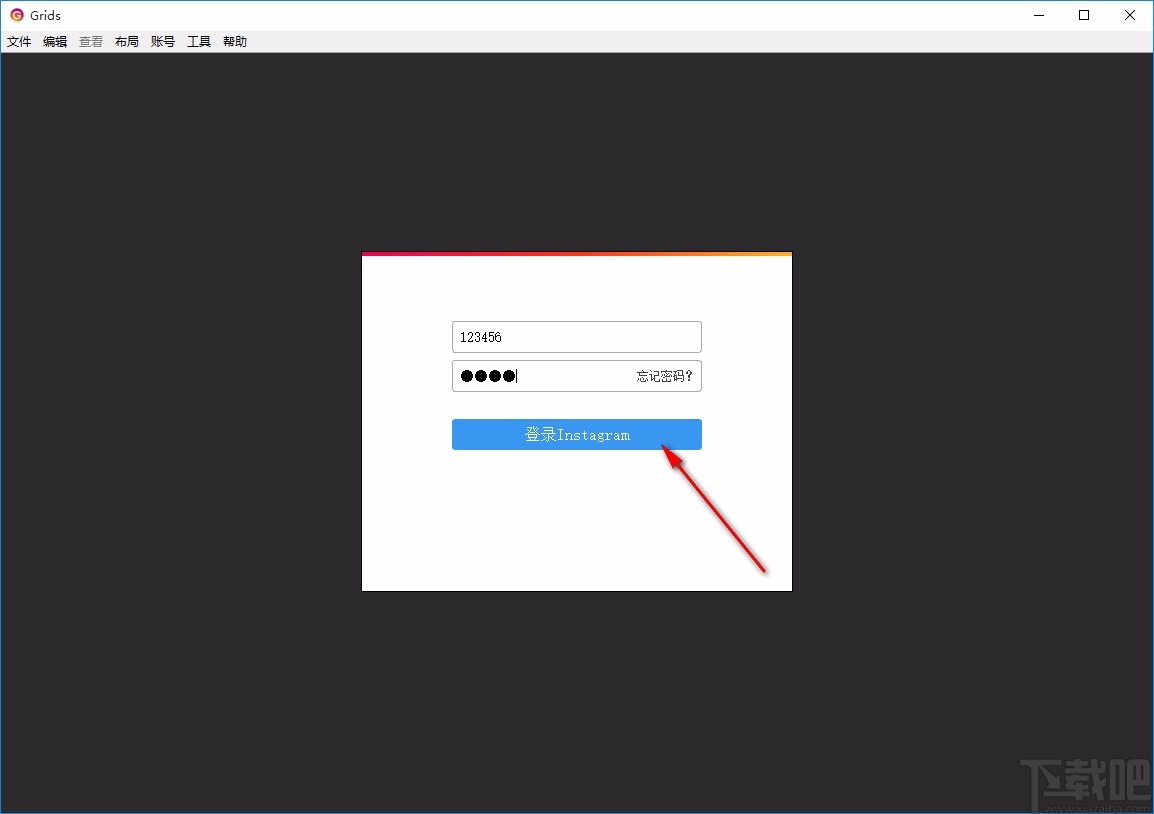Click the username field containing 123456
Screen dimensions: 1154x814
576,337
